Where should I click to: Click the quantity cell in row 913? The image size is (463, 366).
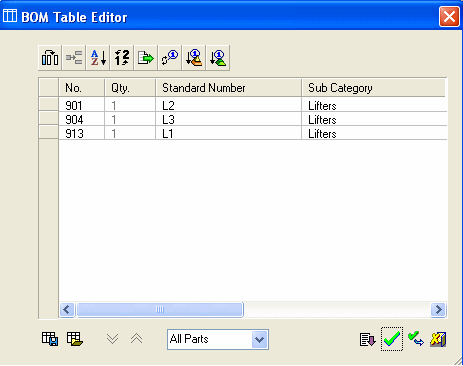click(x=130, y=134)
